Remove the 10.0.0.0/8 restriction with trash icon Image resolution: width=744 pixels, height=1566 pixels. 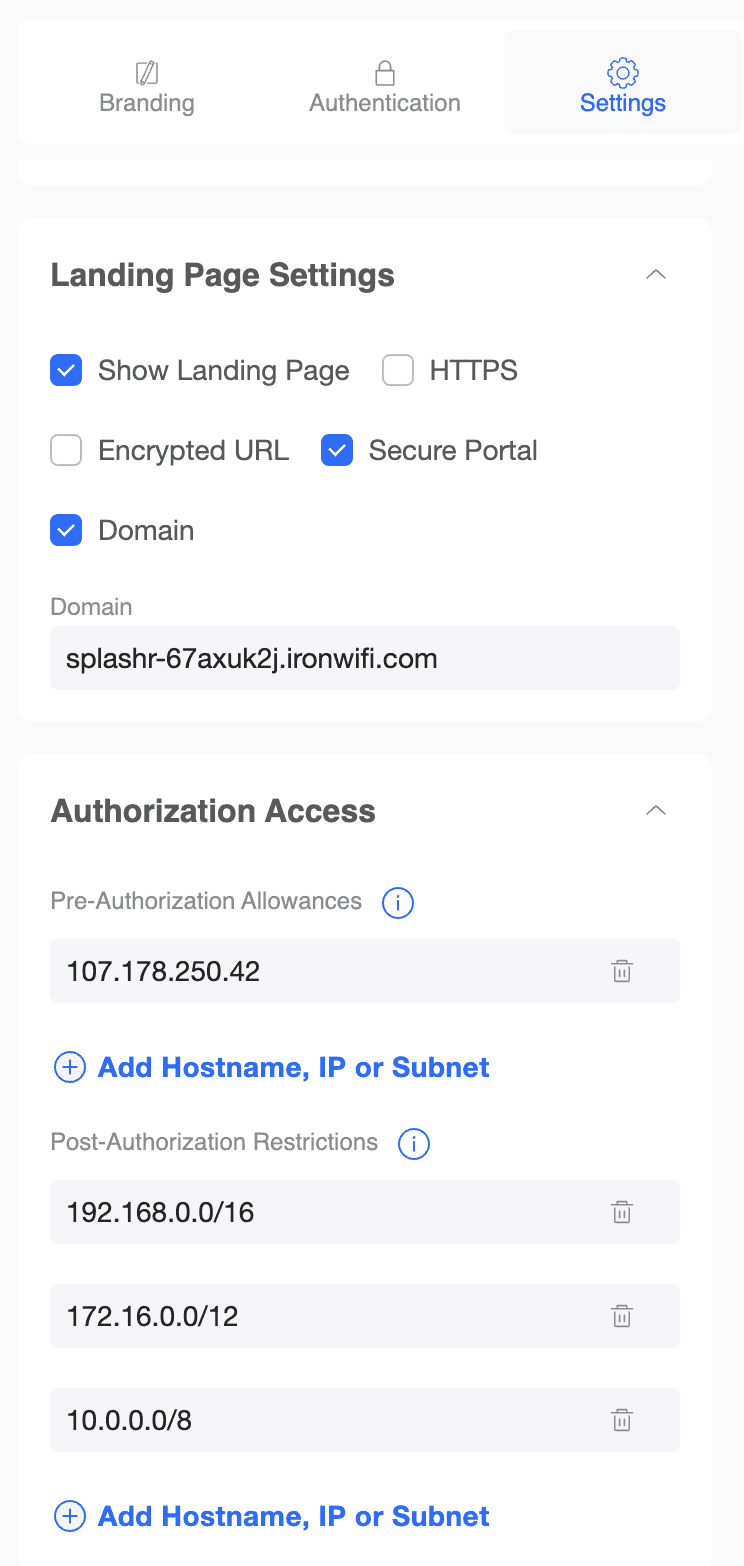(x=622, y=1420)
